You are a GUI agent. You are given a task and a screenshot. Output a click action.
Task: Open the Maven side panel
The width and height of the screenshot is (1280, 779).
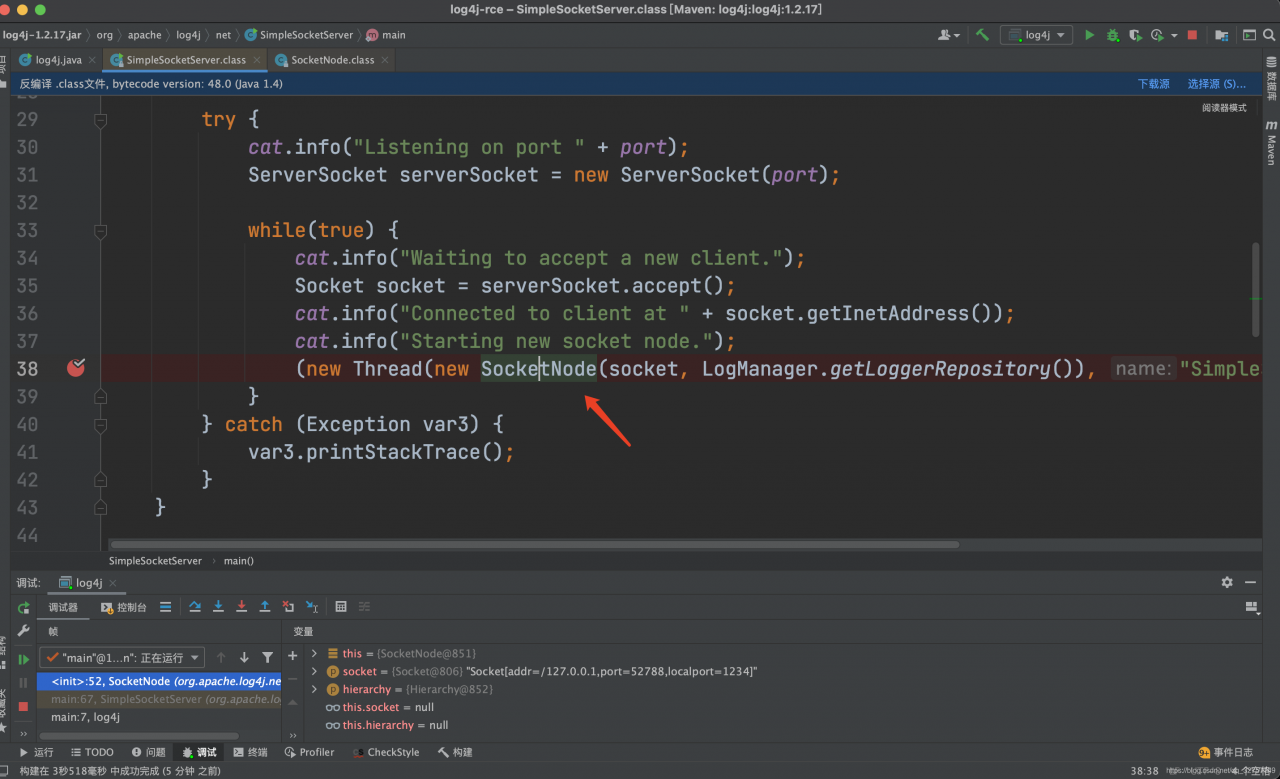pos(1271,143)
